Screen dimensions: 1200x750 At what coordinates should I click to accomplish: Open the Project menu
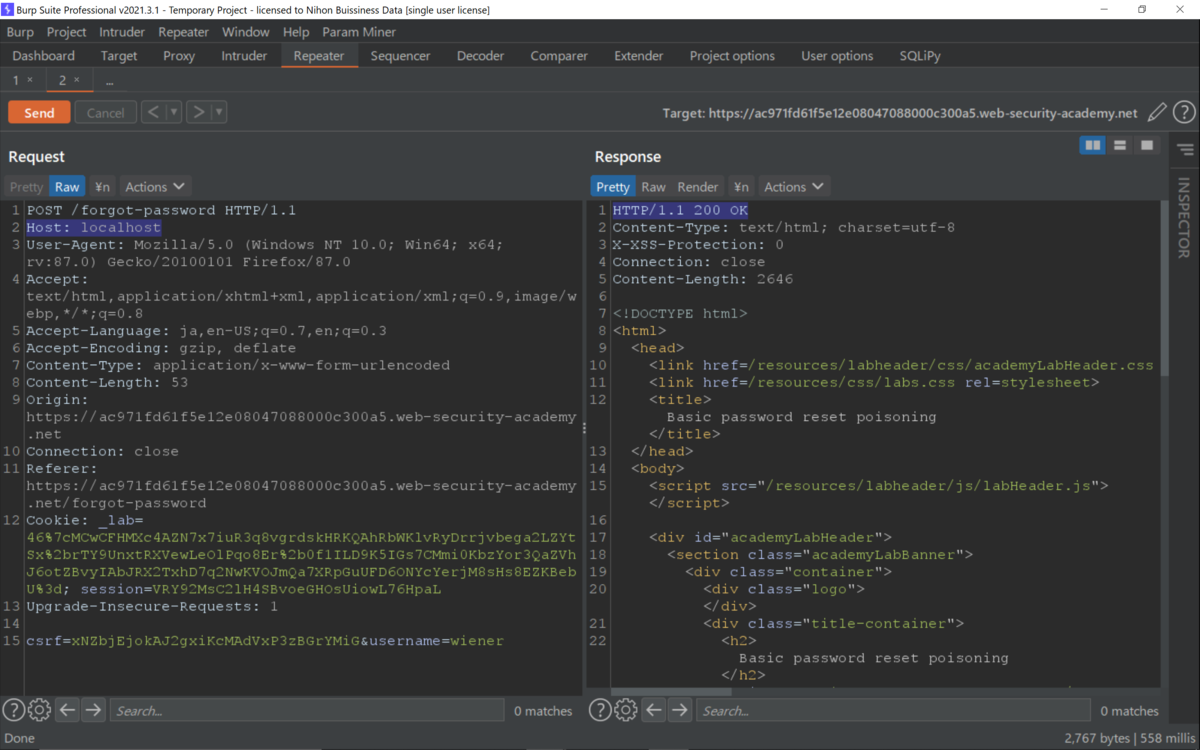pyautogui.click(x=67, y=32)
